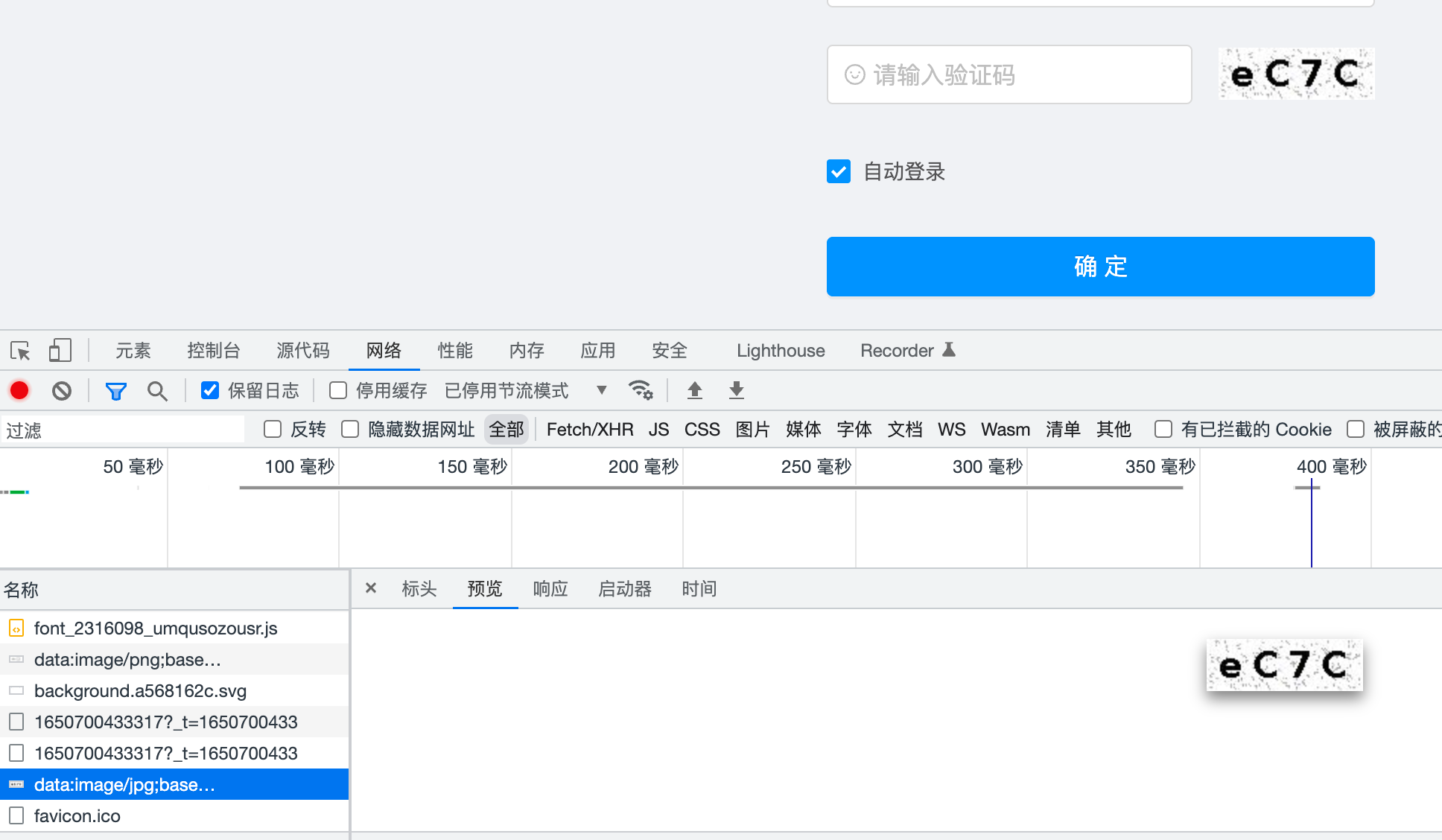This screenshot has width=1442, height=840.
Task: Open the throttling mode dropdown arrow
Action: pos(602,390)
